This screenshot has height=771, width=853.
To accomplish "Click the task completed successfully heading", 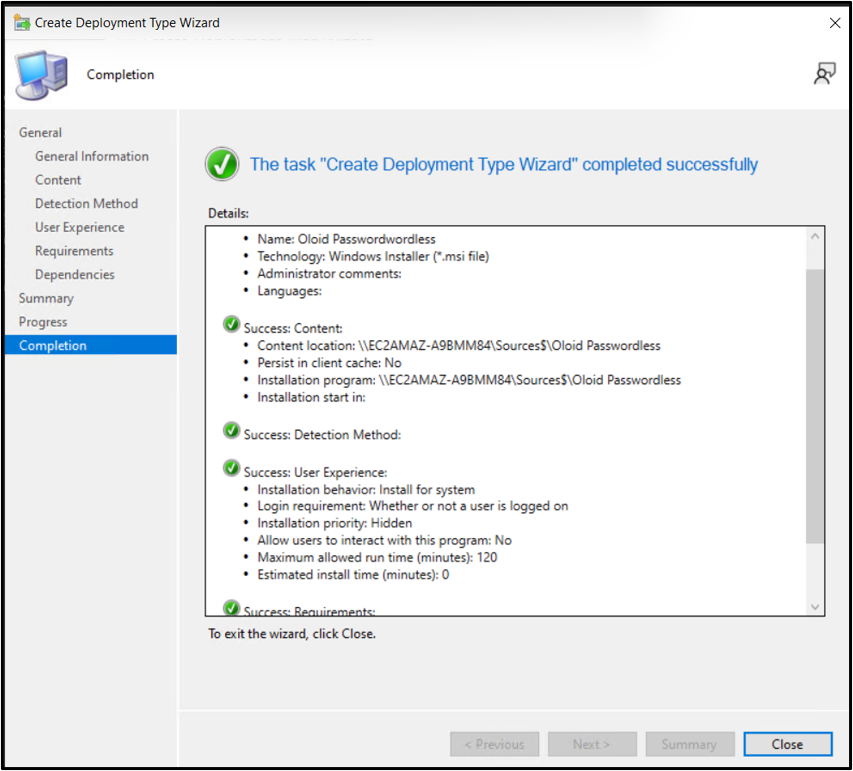I will pyautogui.click(x=504, y=164).
